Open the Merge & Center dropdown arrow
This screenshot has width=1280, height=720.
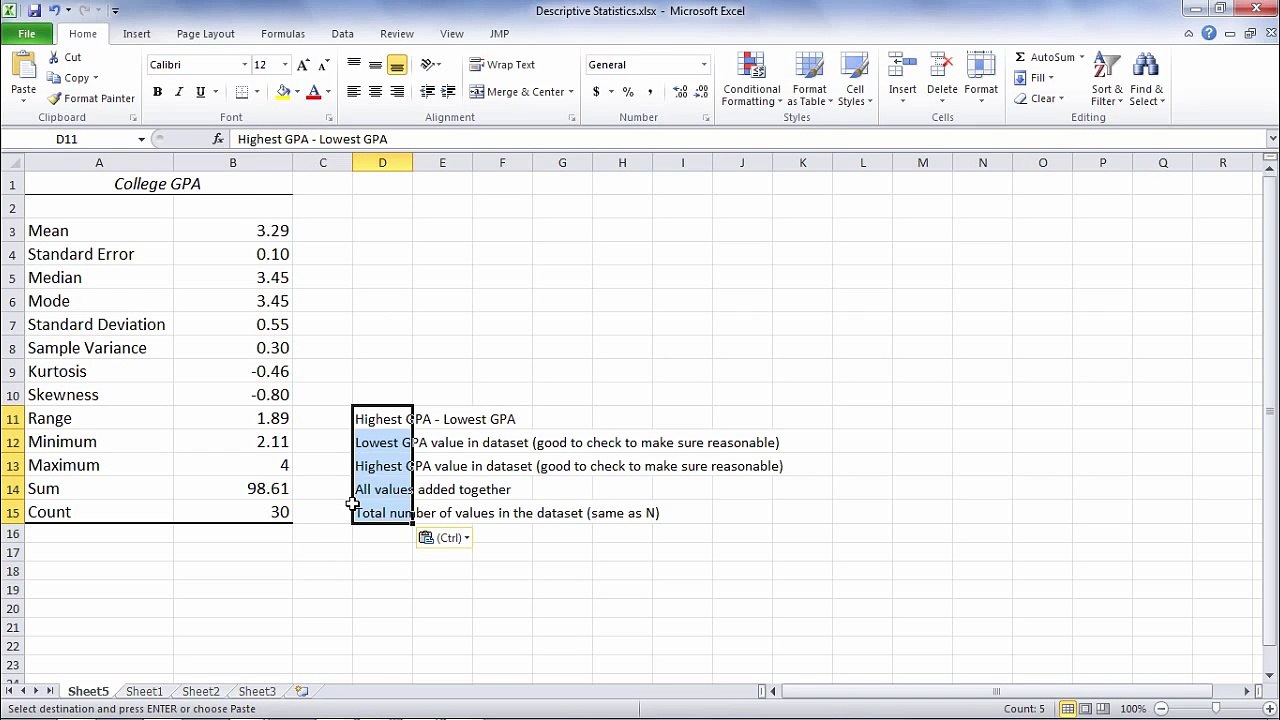[x=571, y=92]
